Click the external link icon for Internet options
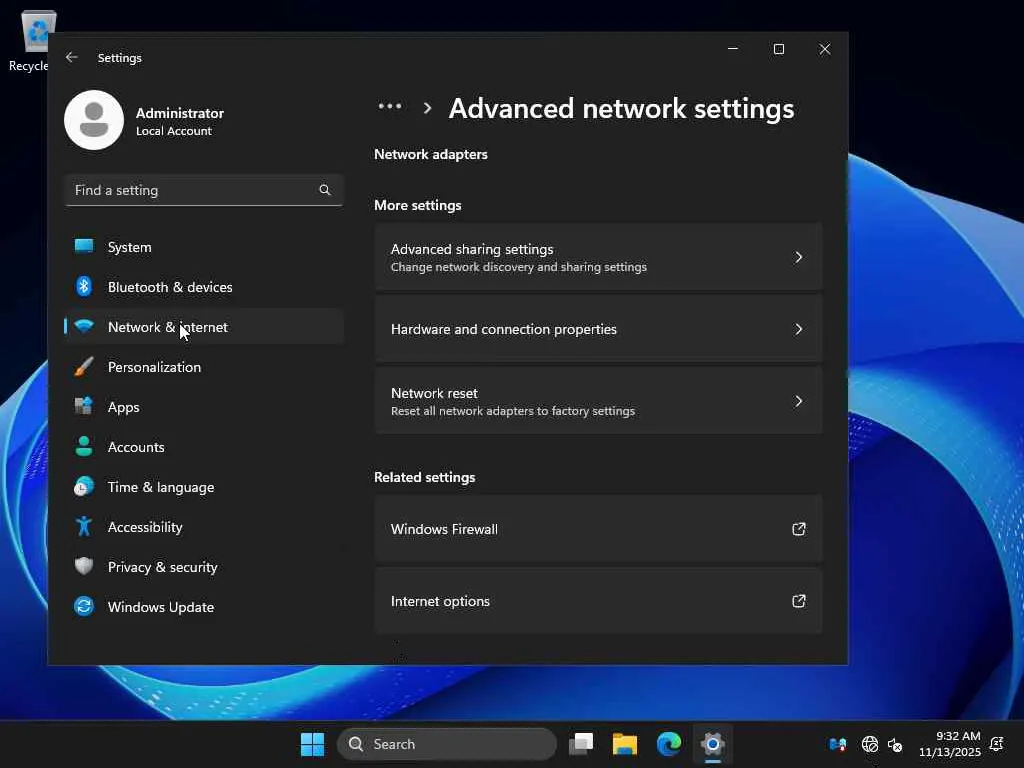Screen dimensions: 1024x768 click(x=798, y=601)
